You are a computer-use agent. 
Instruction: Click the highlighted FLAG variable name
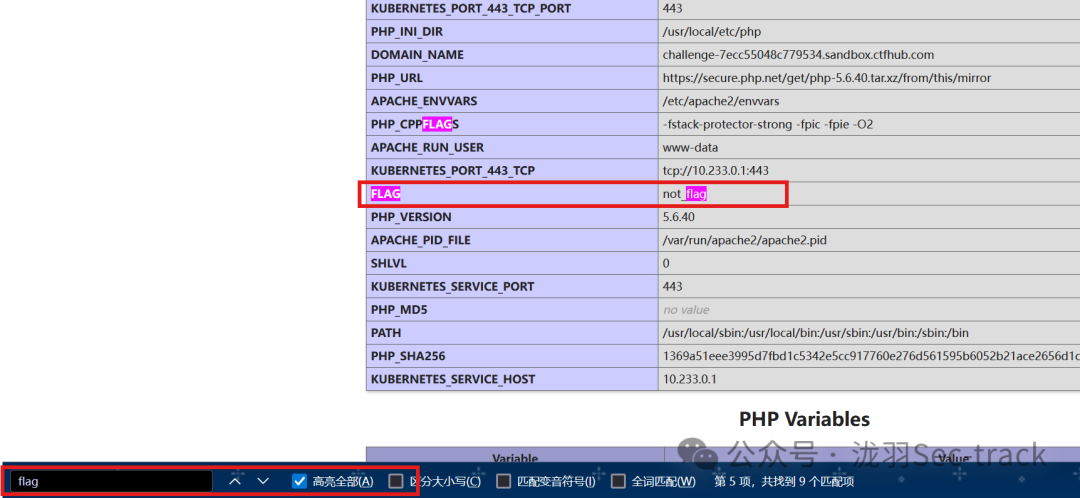[x=385, y=194]
